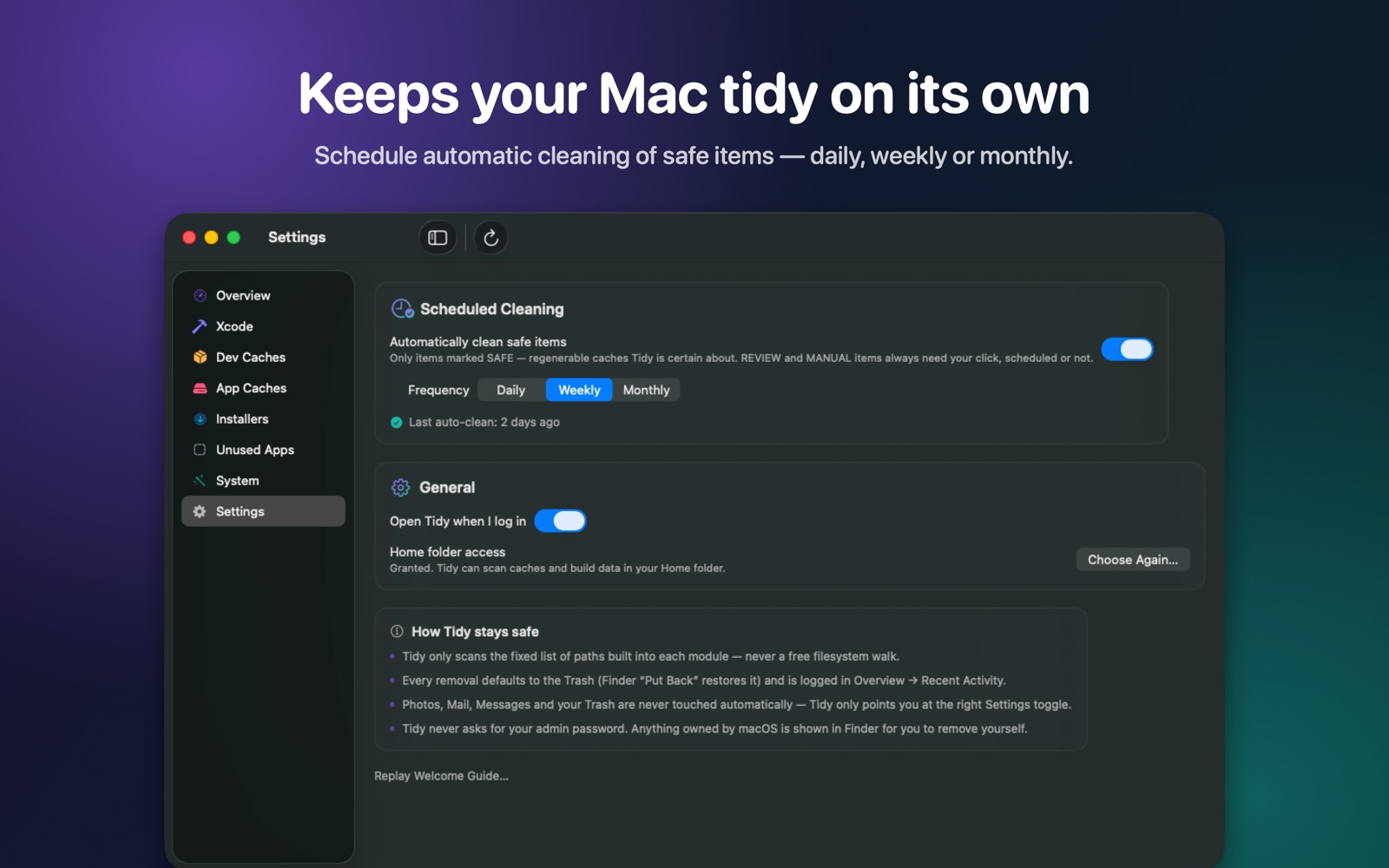
Task: Click the Settings gear icon in sidebar
Action: point(200,512)
